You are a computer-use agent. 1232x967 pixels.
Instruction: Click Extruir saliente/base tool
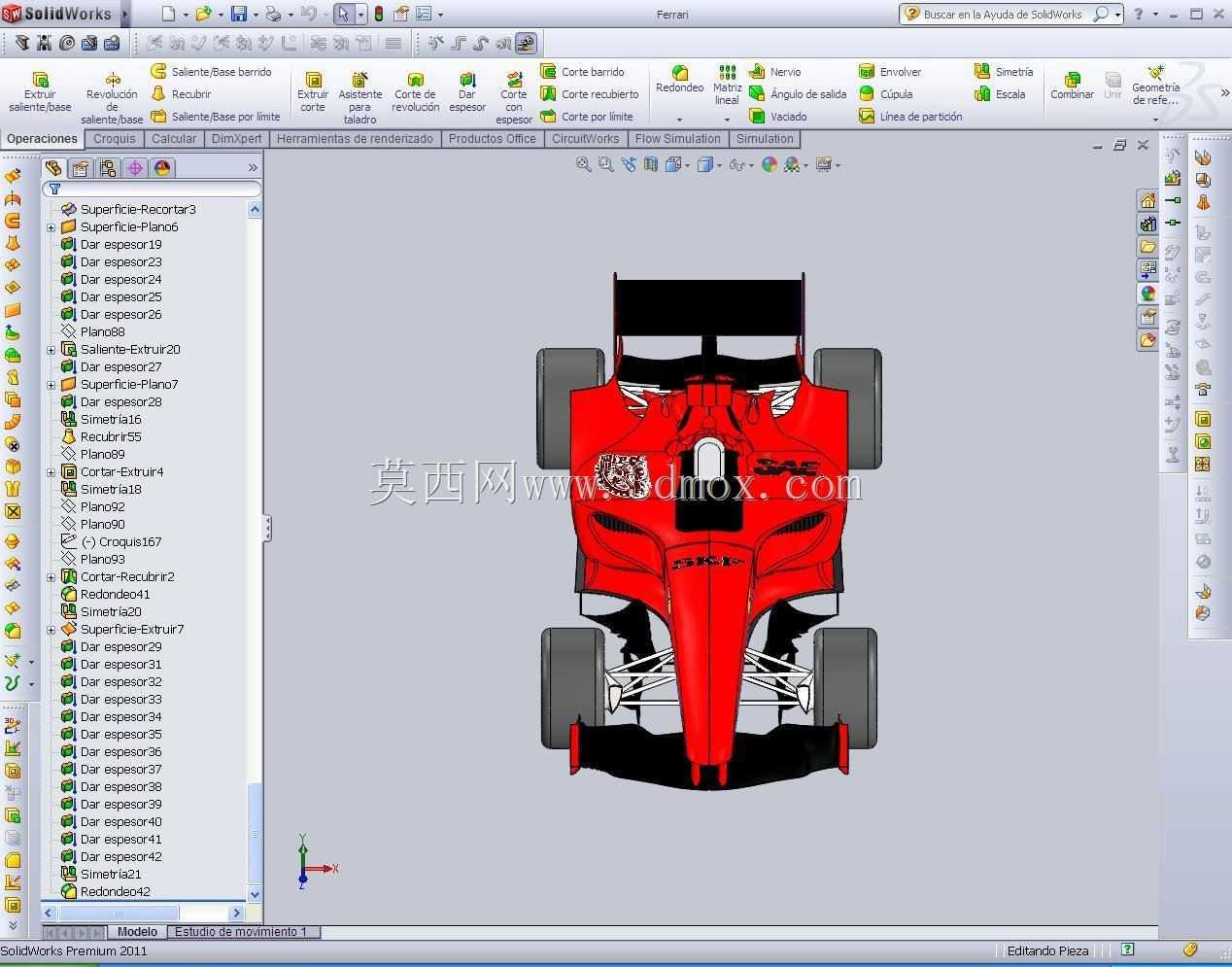(x=40, y=92)
